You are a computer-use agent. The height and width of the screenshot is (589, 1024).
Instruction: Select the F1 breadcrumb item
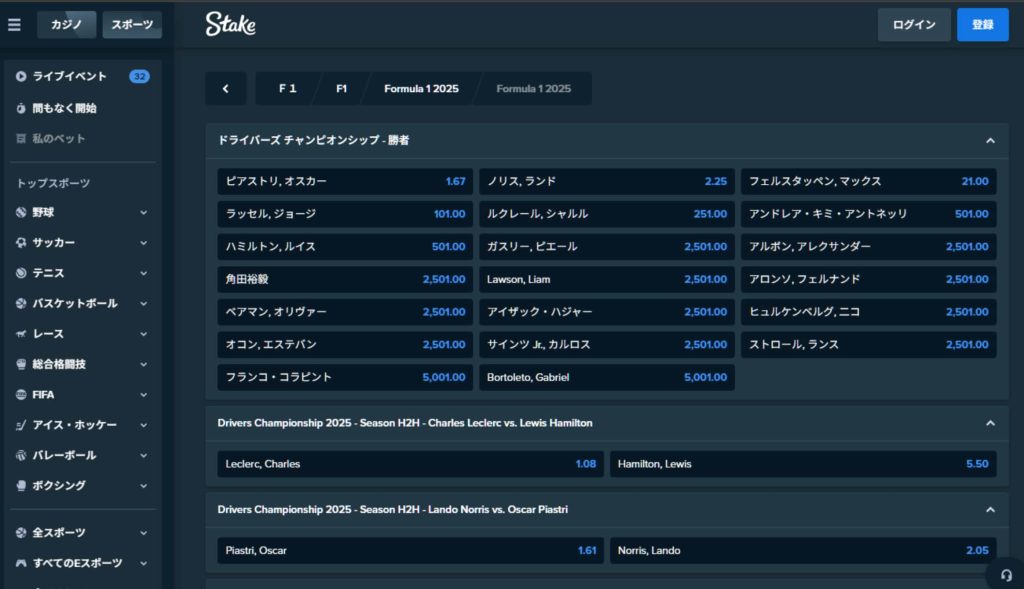(x=342, y=89)
